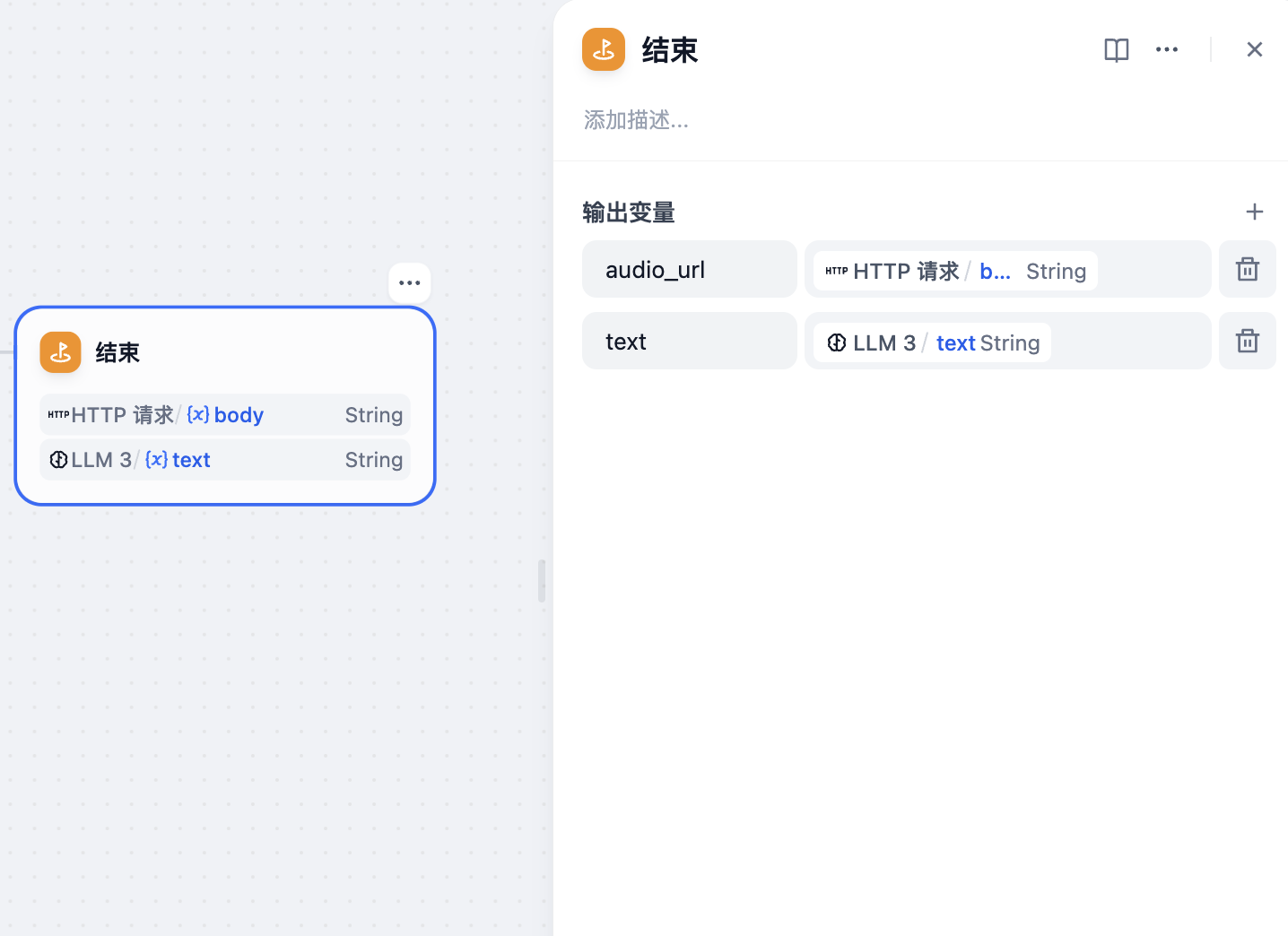
Task: Click the orange End node icon on canvas
Action: [60, 352]
